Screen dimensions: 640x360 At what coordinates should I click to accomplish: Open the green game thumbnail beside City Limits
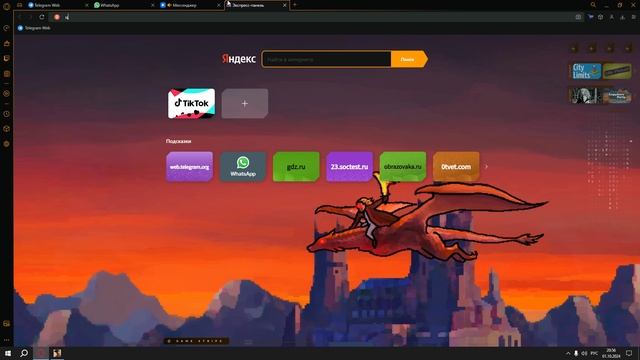[617, 71]
